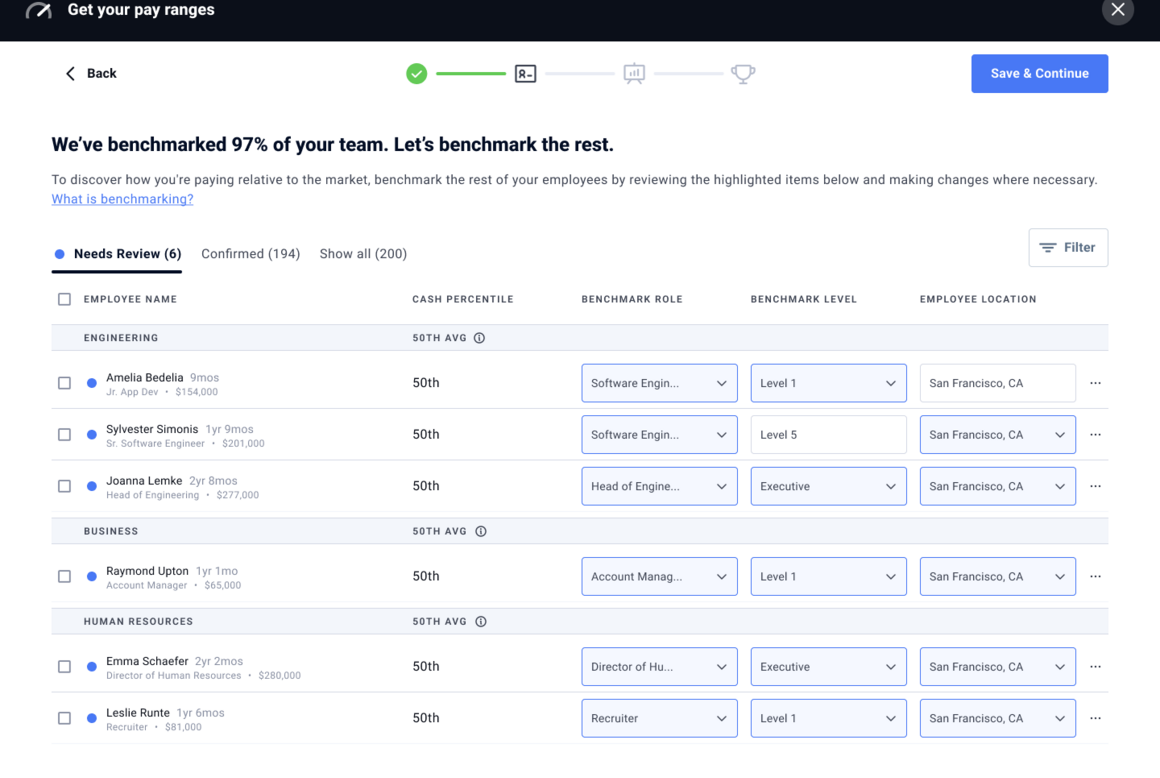Click Raymond Upton's employee name
1160x778 pixels.
pyautogui.click(x=146, y=571)
